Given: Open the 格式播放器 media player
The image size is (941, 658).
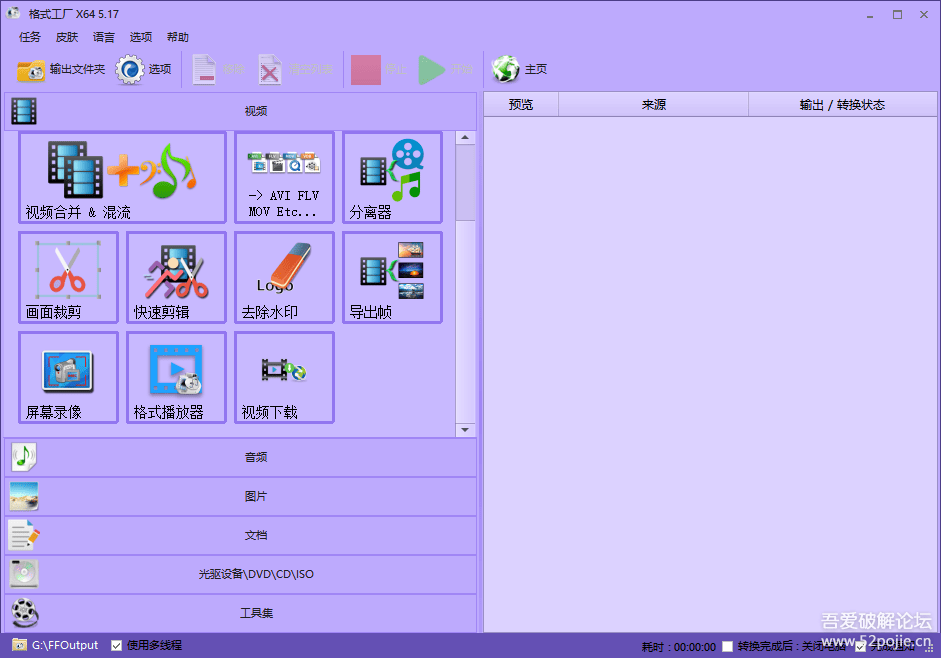Looking at the screenshot, I should pos(176,377).
